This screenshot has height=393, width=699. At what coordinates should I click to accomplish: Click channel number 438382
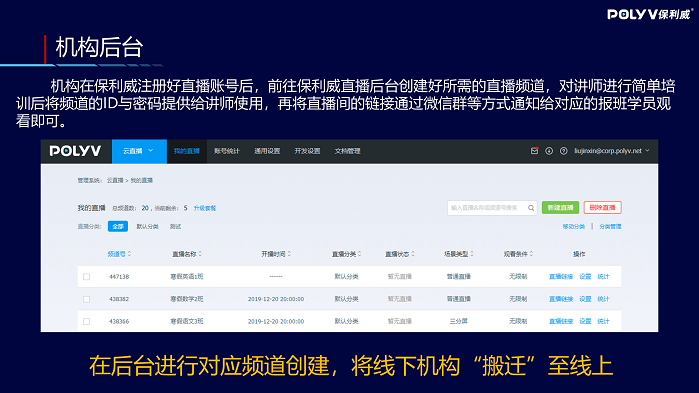tap(119, 299)
